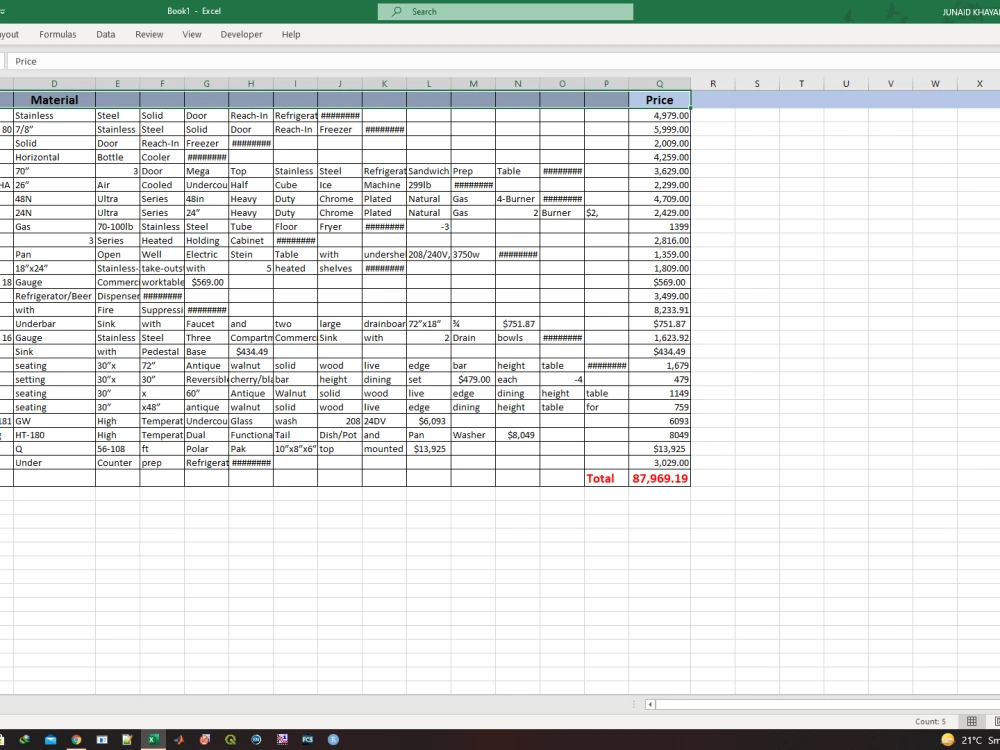This screenshot has width=1000, height=750.
Task: Open the Help tab
Action: [291, 34]
